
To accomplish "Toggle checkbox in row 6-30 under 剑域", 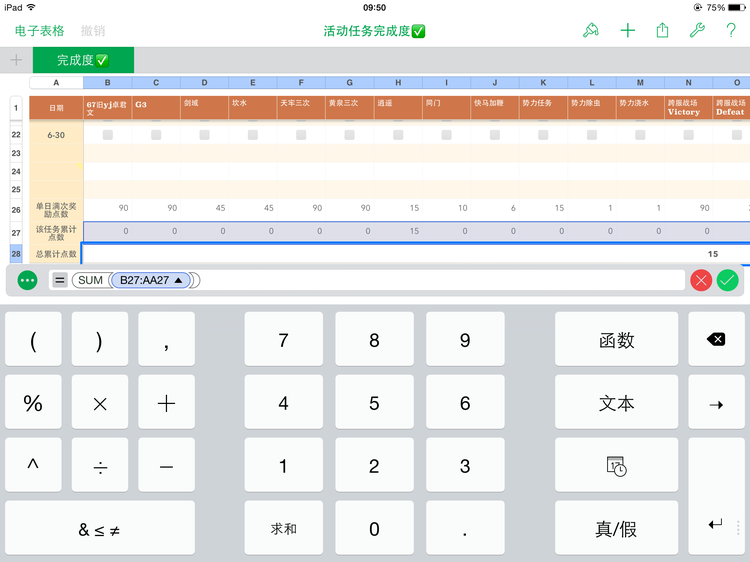I will click(204, 135).
